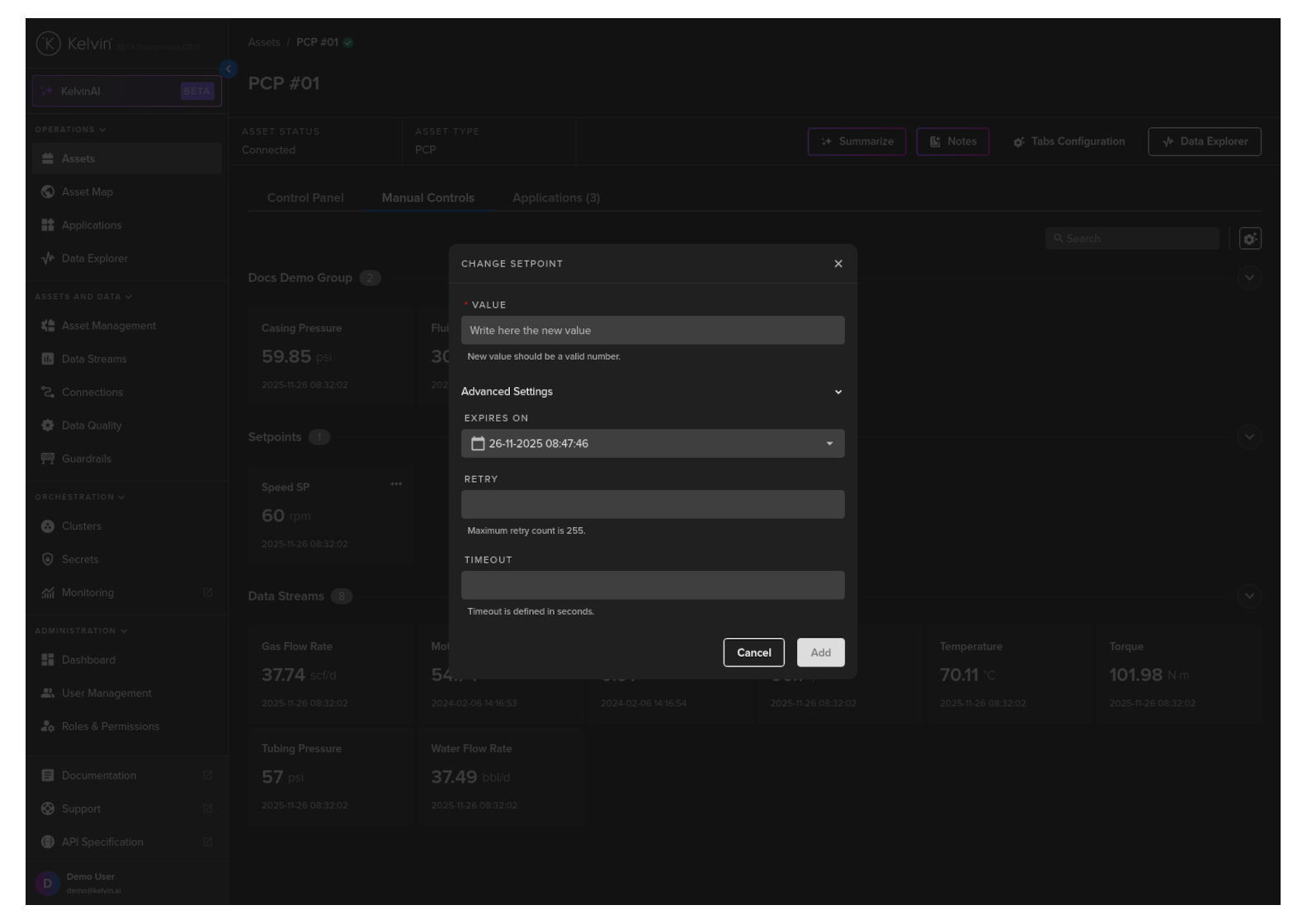Click the Value input field

[x=652, y=331]
